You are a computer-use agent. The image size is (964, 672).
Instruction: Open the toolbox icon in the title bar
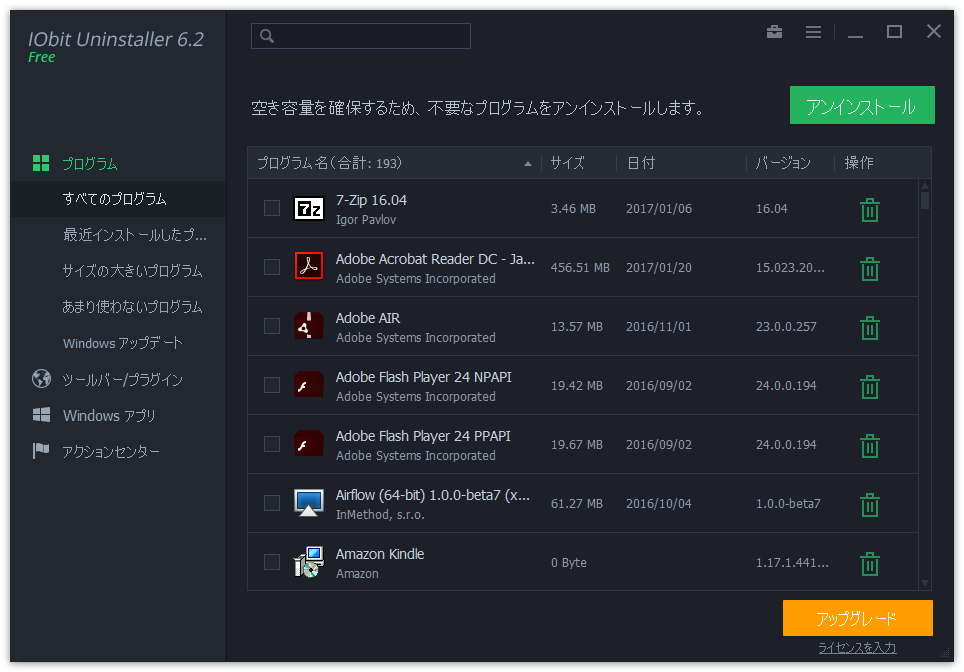pos(774,31)
